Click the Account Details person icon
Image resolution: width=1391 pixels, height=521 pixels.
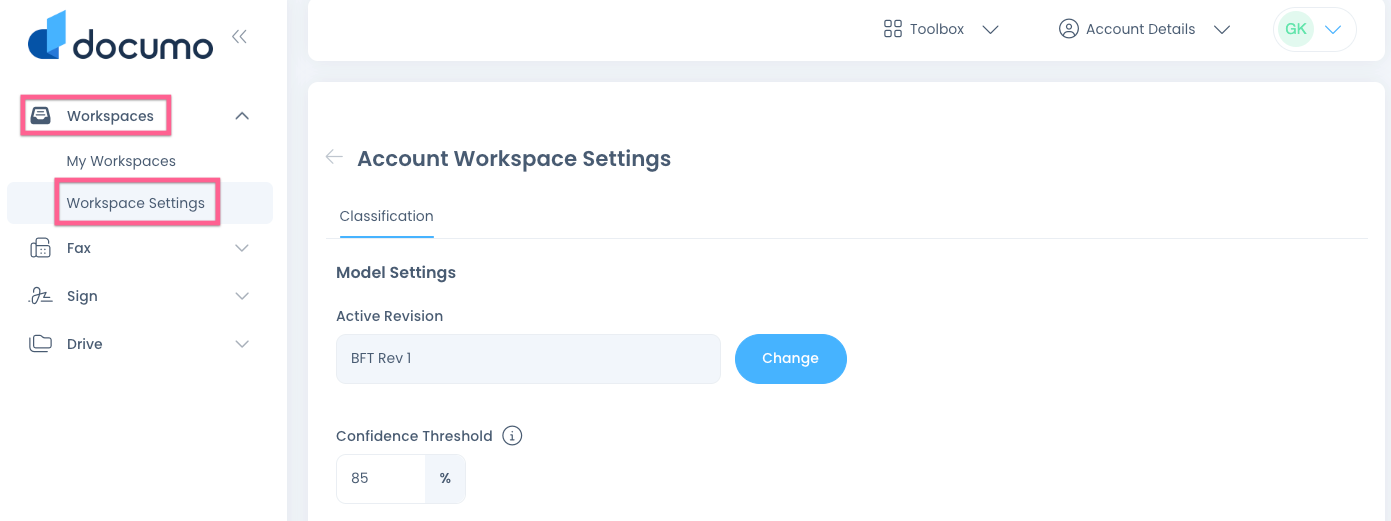click(x=1069, y=29)
